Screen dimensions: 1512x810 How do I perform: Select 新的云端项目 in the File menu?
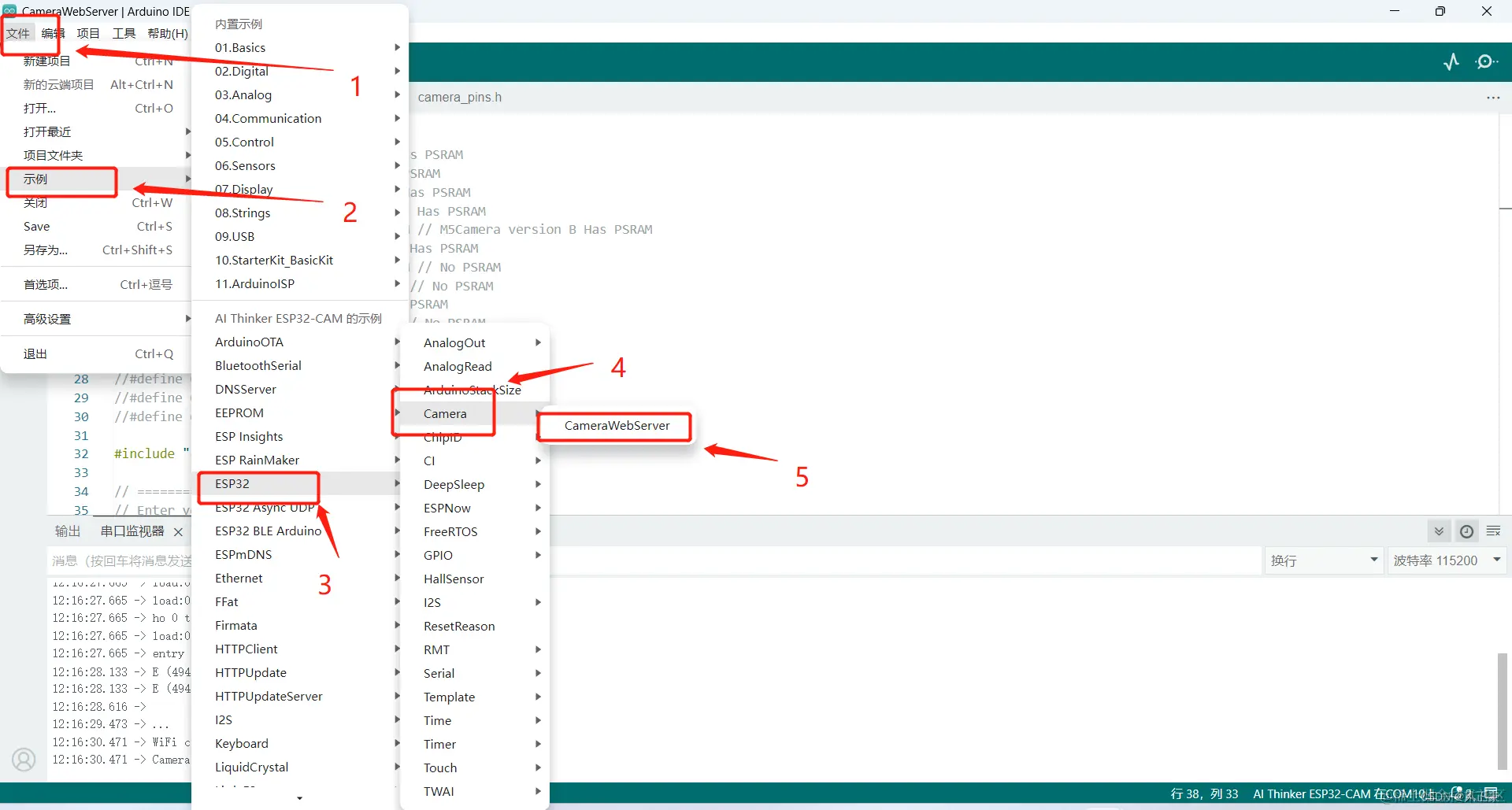click(97, 84)
